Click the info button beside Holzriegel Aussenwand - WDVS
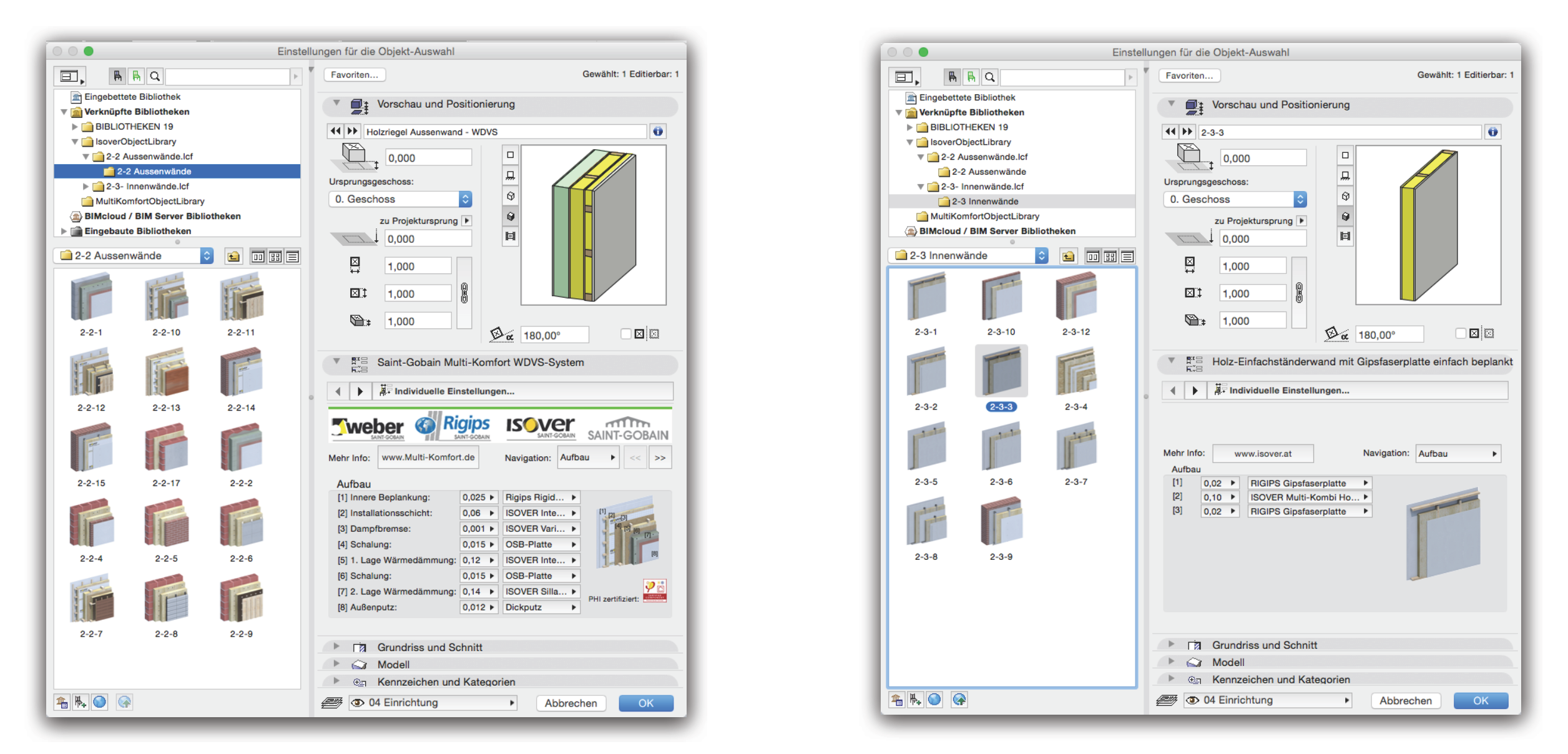The width and height of the screenshot is (1568, 754). point(657,131)
